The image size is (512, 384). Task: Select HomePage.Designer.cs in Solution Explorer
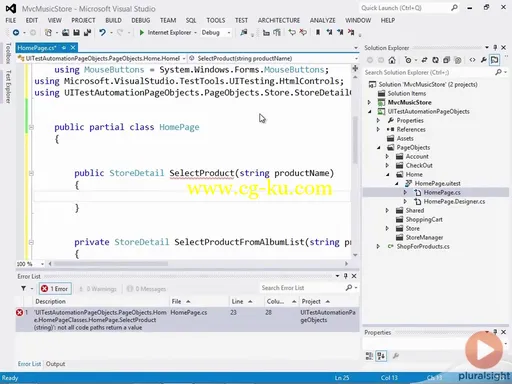click(x=454, y=201)
